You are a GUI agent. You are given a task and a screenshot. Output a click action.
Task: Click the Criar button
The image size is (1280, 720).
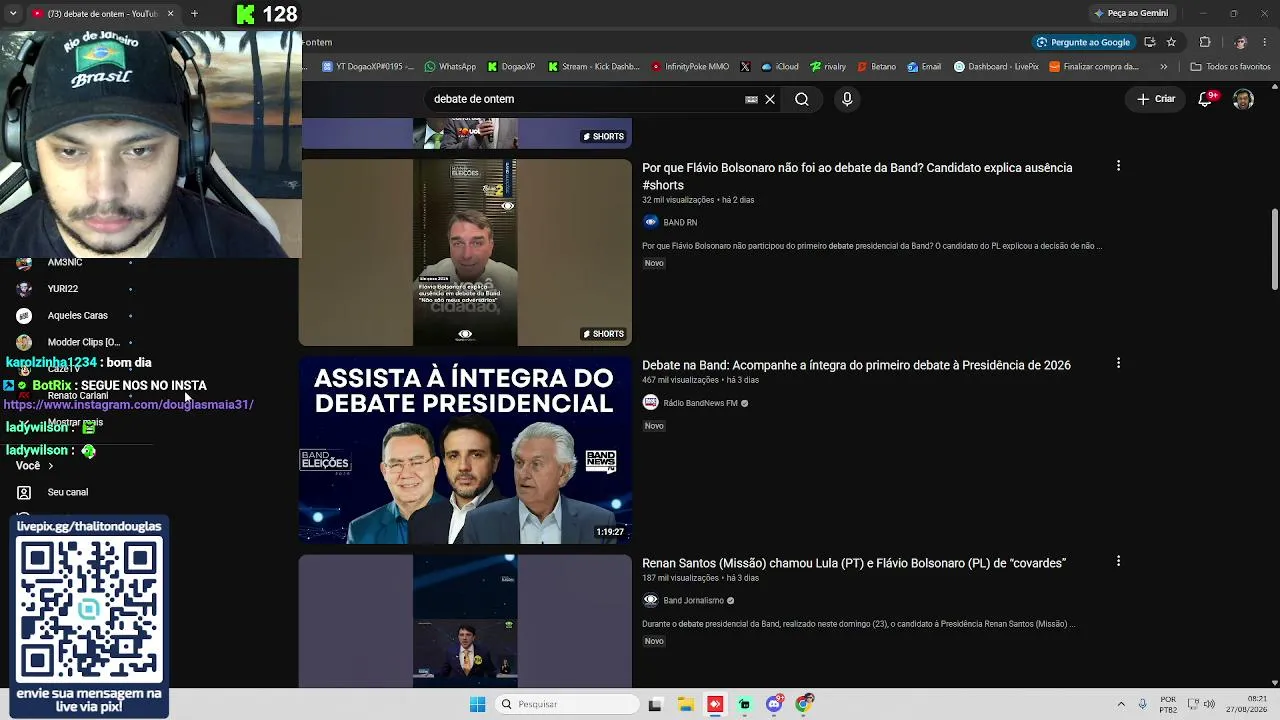click(x=1156, y=99)
